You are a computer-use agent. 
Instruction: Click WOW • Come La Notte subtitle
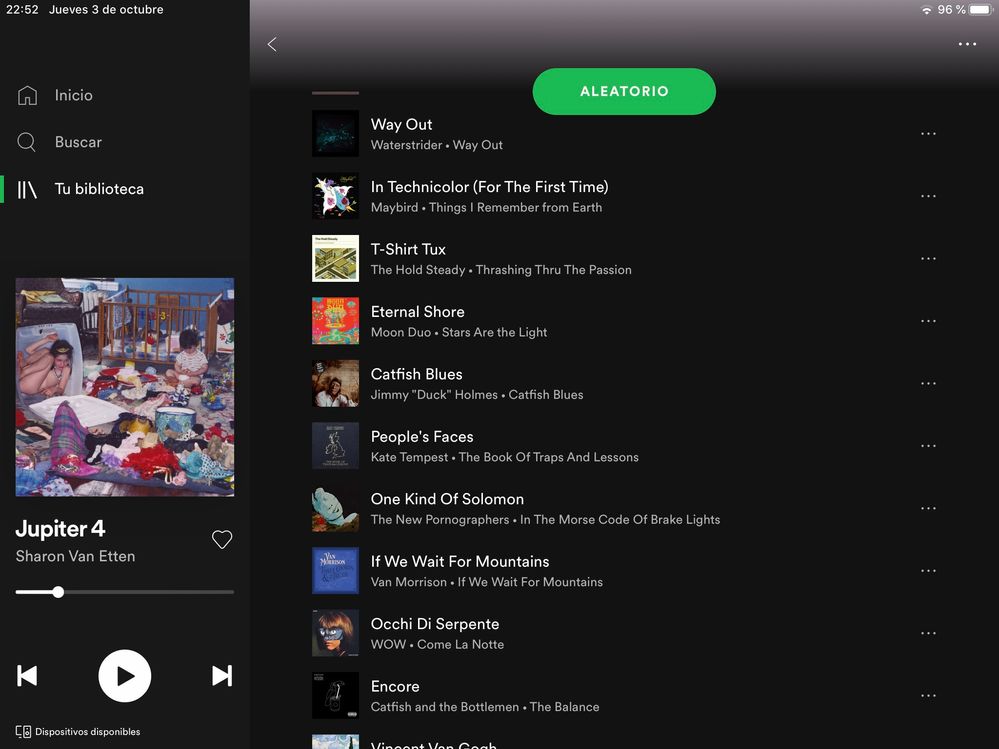(x=437, y=645)
